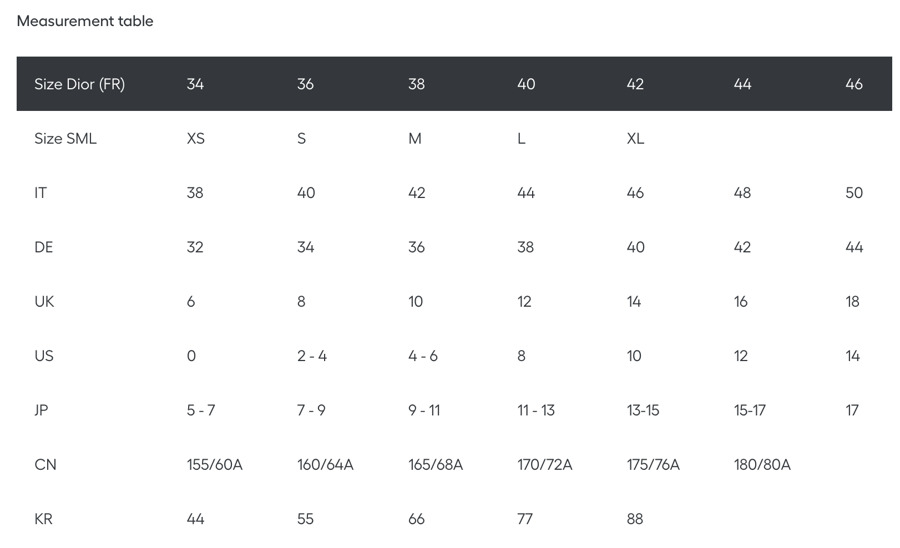Click the KR size 88 cell
Screen dimensions: 900x548
[x=635, y=519]
